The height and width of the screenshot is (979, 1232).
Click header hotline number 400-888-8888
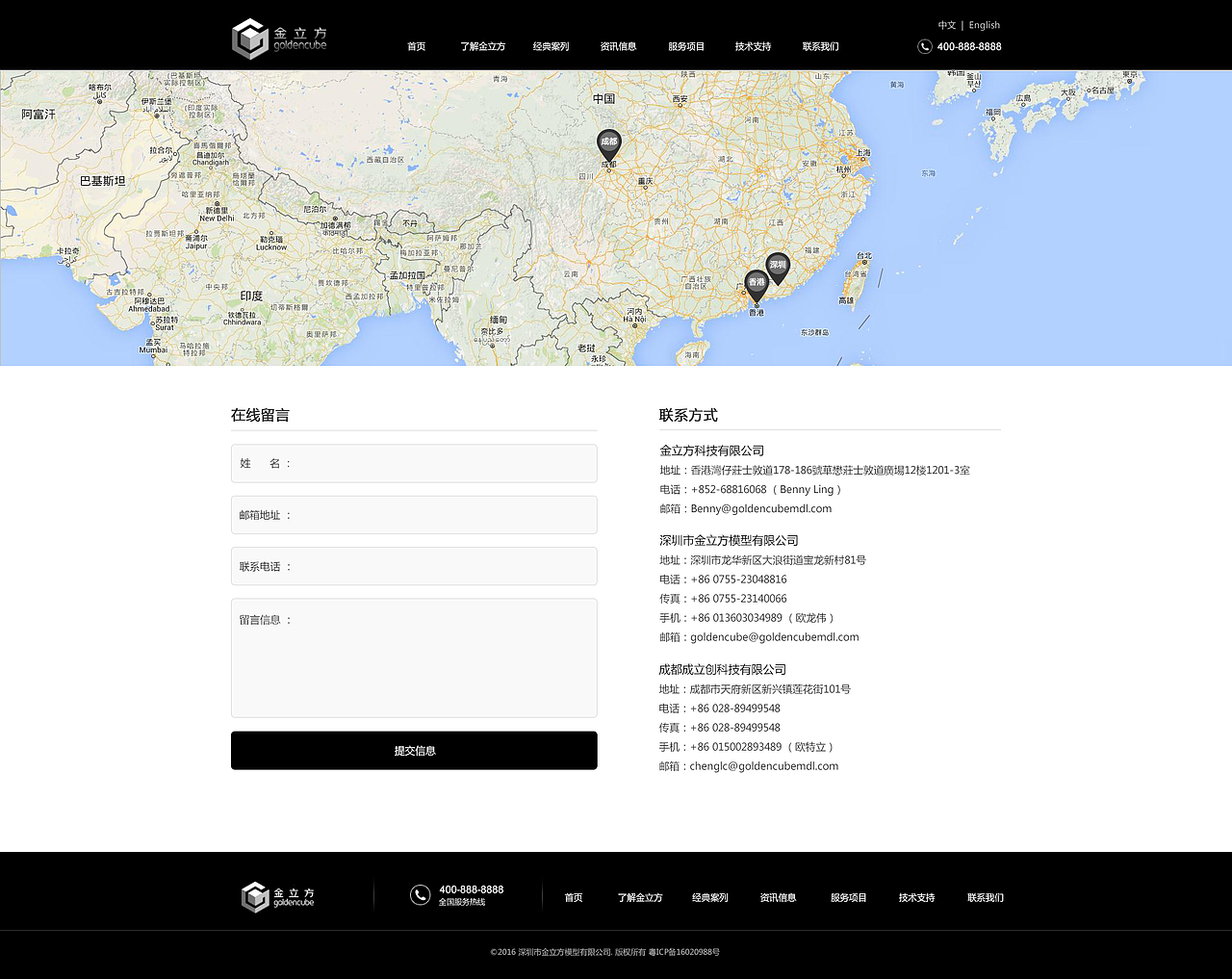[969, 46]
